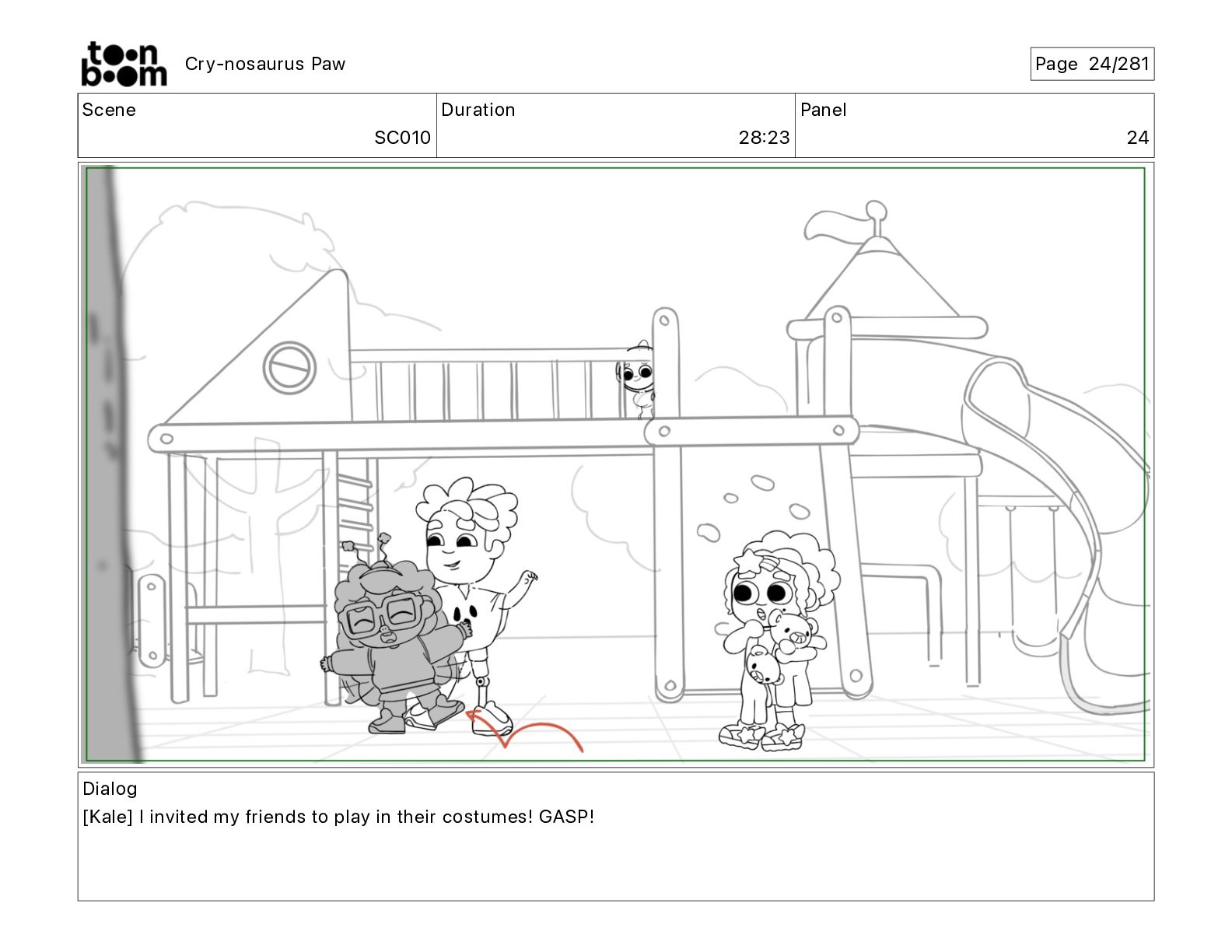Click the Duration label text
Image resolution: width=1232 pixels, height=952 pixels.
(x=478, y=110)
